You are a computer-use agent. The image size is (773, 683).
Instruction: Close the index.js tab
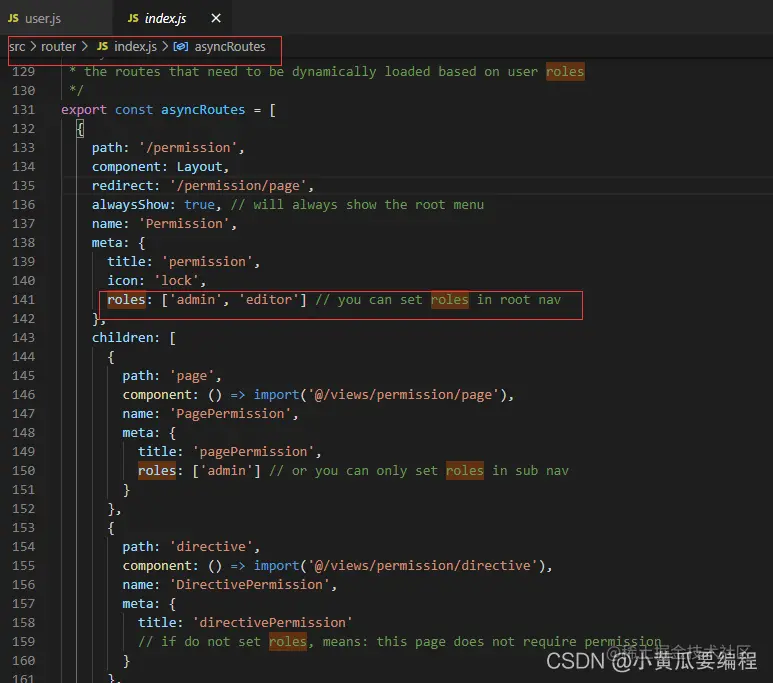click(216, 18)
